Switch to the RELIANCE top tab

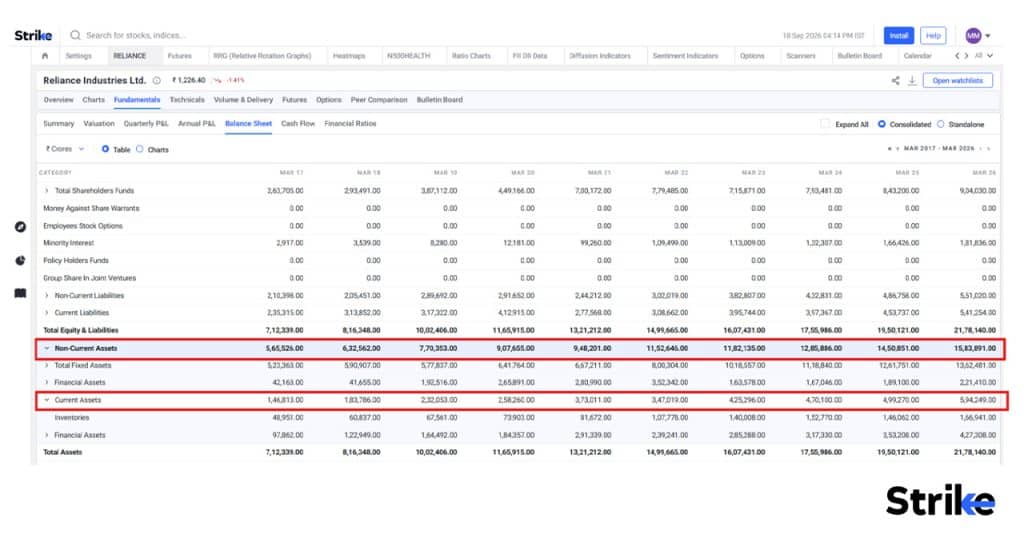130,56
